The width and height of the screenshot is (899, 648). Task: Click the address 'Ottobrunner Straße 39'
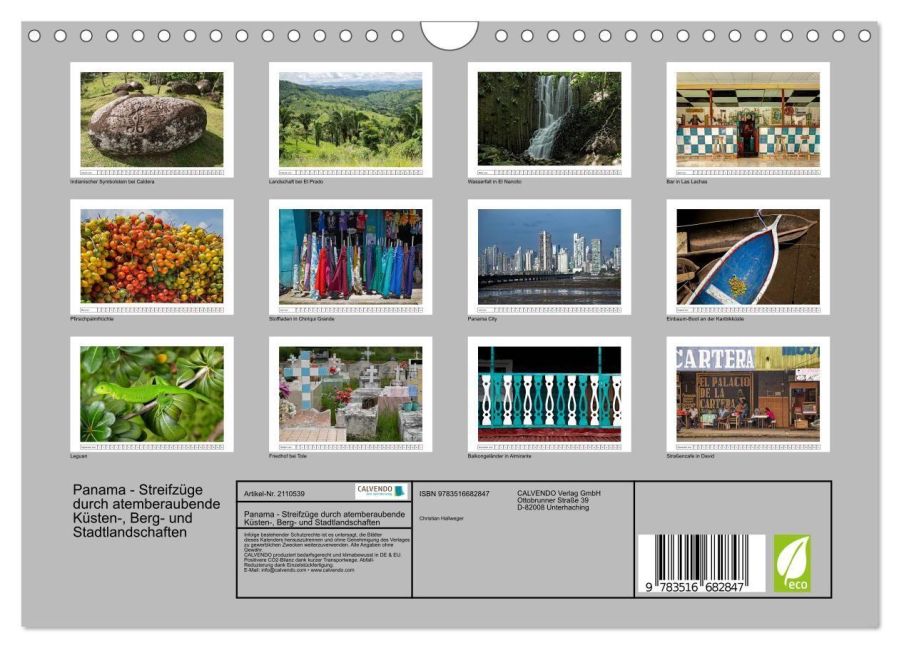[x=553, y=500]
